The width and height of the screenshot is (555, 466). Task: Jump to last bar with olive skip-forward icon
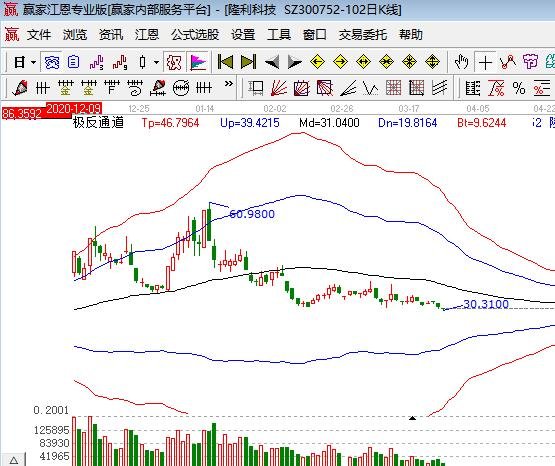pyautogui.click(x=248, y=62)
